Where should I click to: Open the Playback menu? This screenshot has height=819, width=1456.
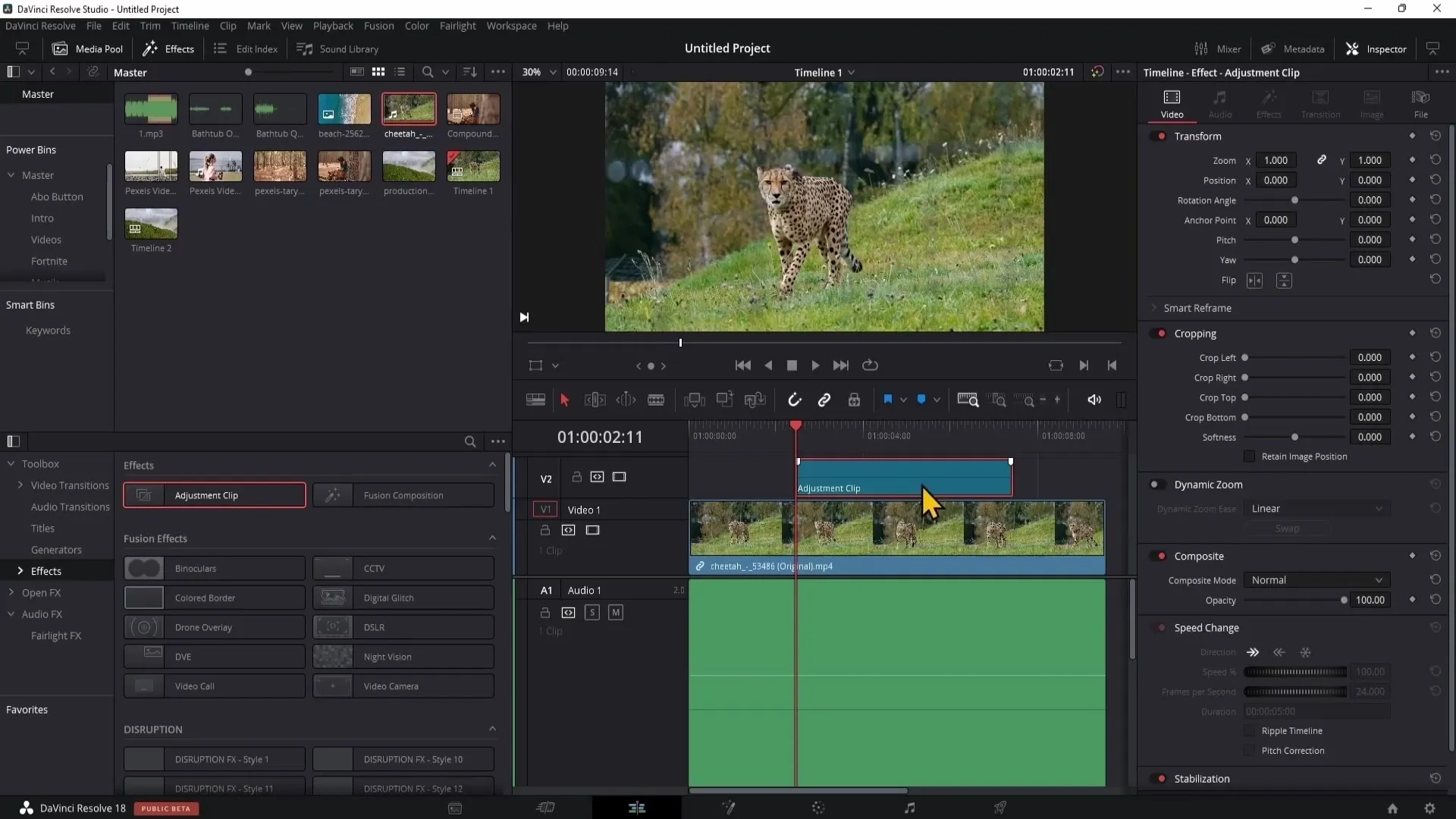334,25
